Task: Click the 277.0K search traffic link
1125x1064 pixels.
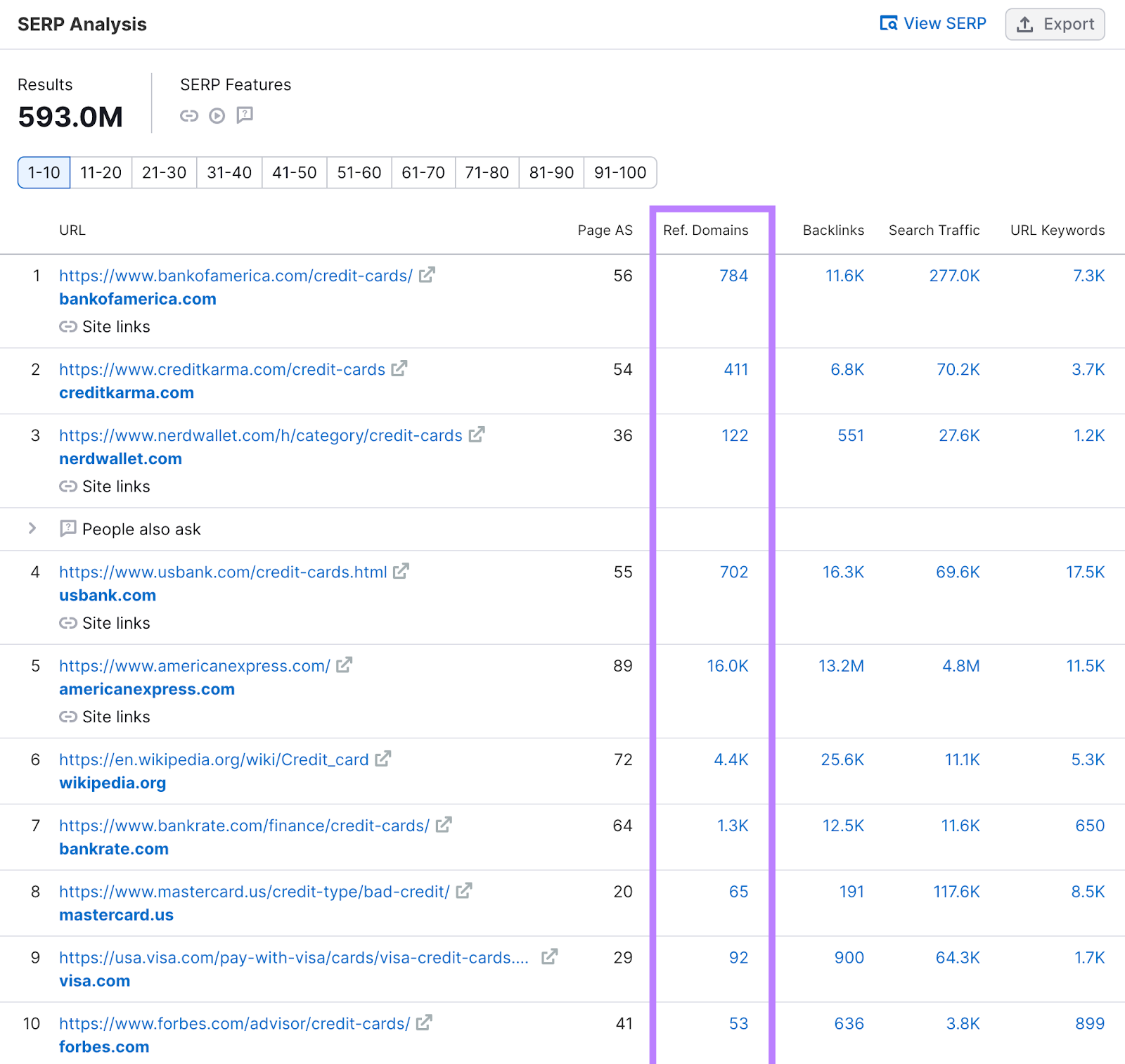Action: [954, 276]
